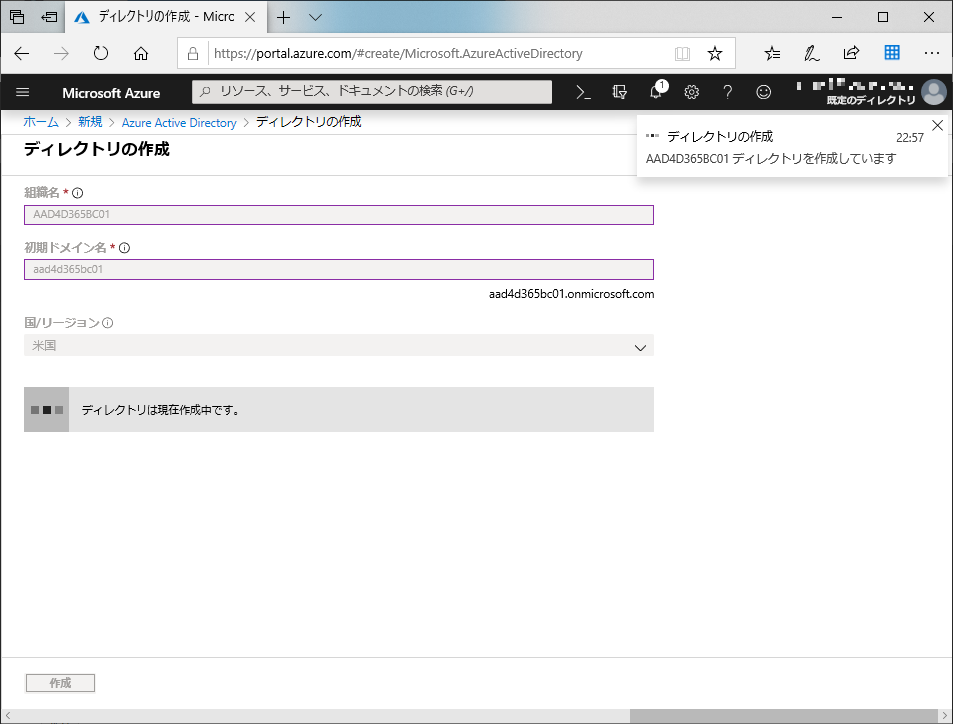View the site lock information icon

193,53
